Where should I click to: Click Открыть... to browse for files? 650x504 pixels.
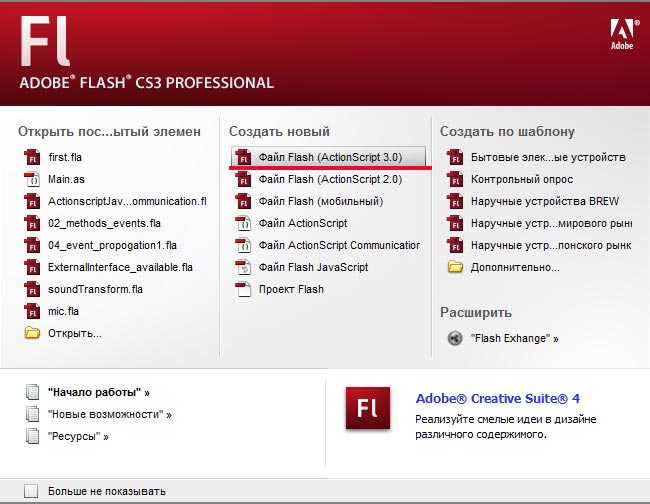point(75,333)
